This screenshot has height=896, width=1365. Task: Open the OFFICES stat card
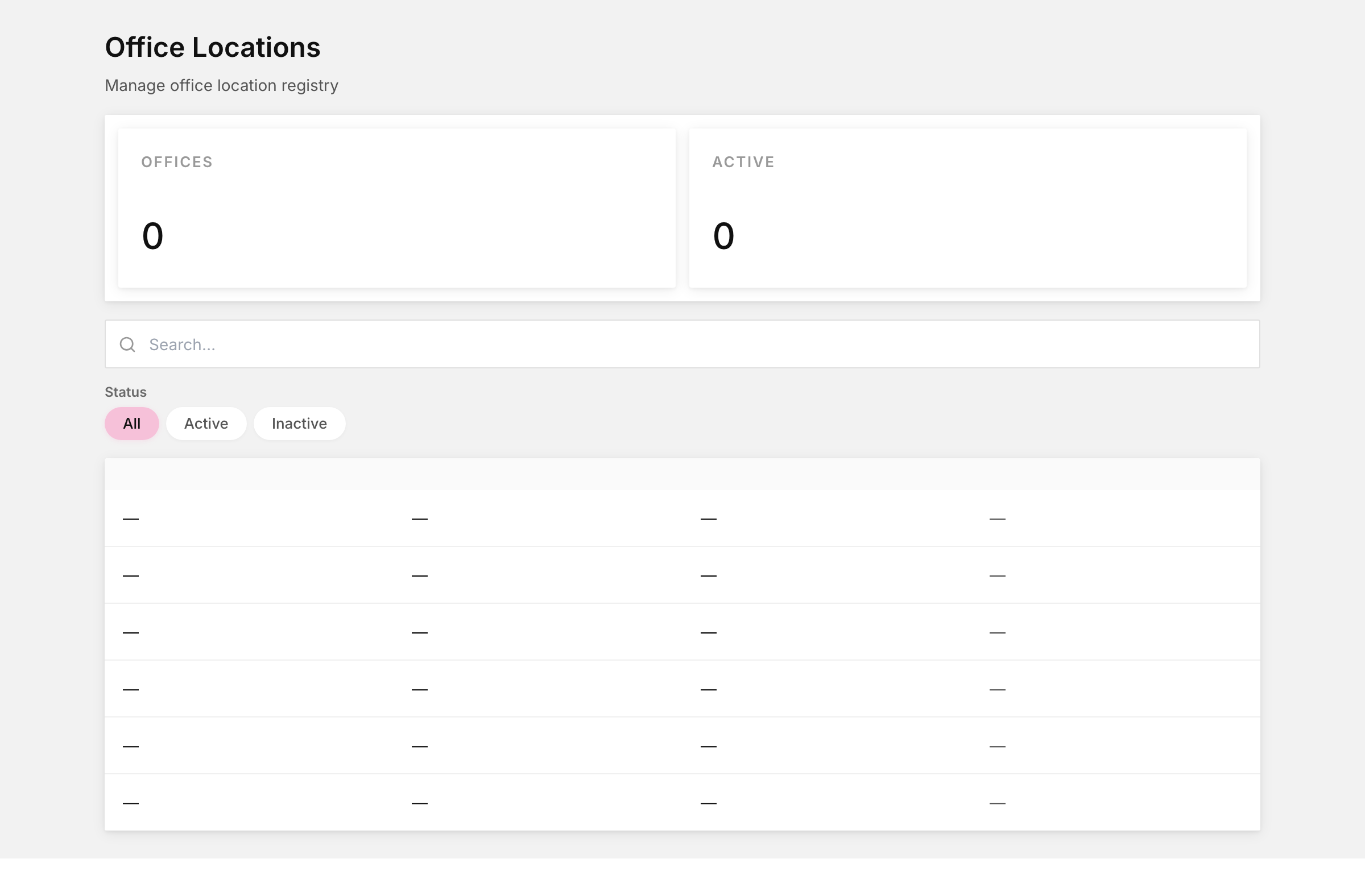tap(397, 208)
